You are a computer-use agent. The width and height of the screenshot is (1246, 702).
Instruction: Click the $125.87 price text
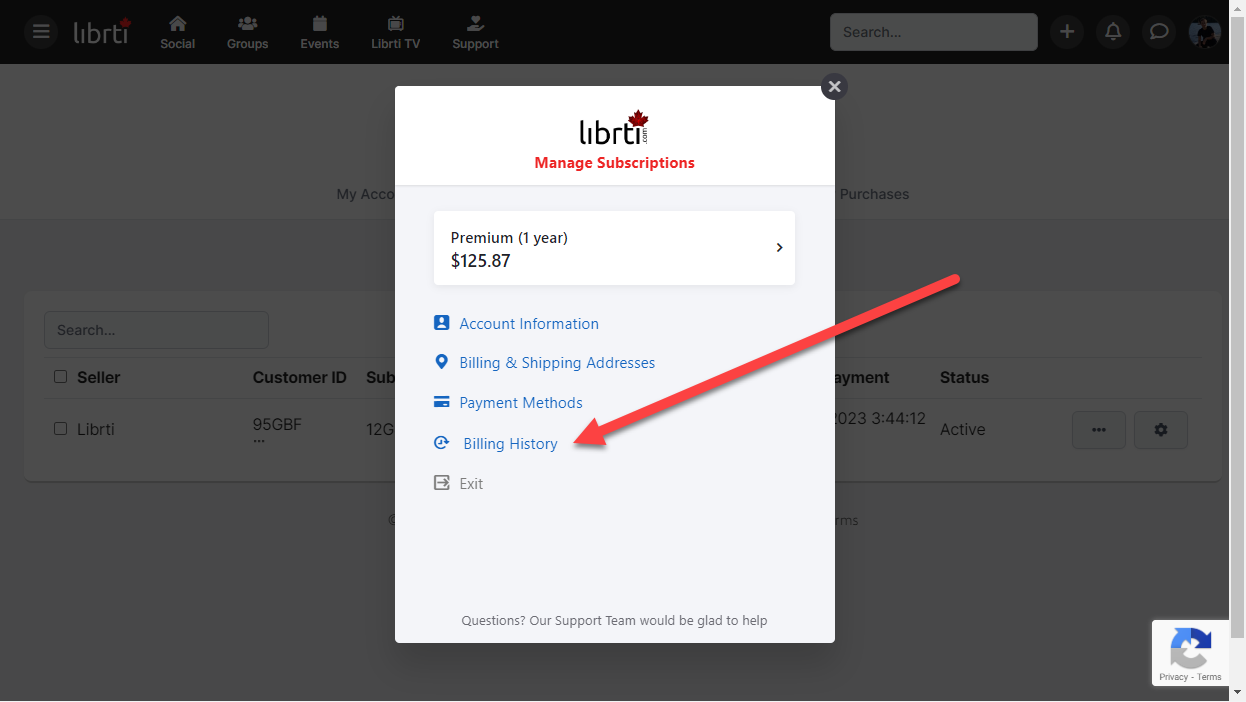click(480, 261)
